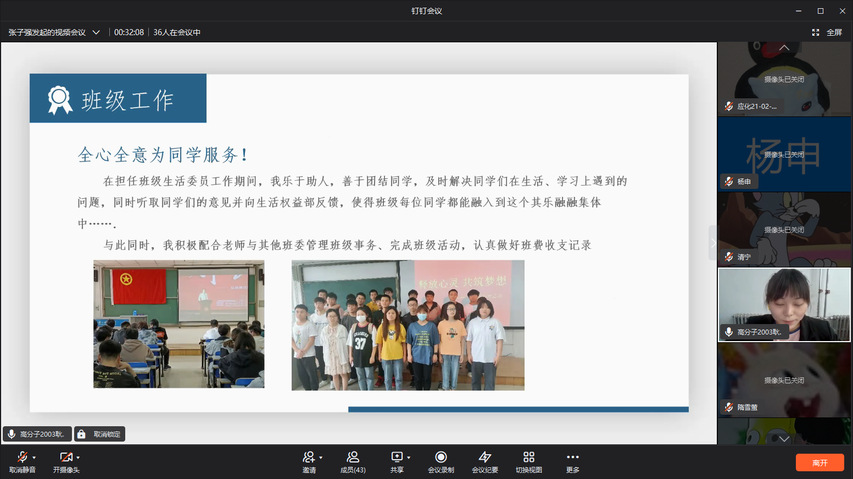853x479 pixels.
Task: Click the 共享 screen share icon
Action: point(396,457)
